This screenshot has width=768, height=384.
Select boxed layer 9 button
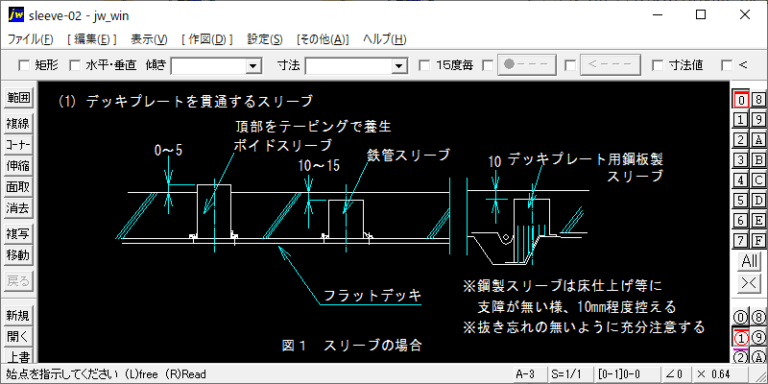(x=759, y=120)
